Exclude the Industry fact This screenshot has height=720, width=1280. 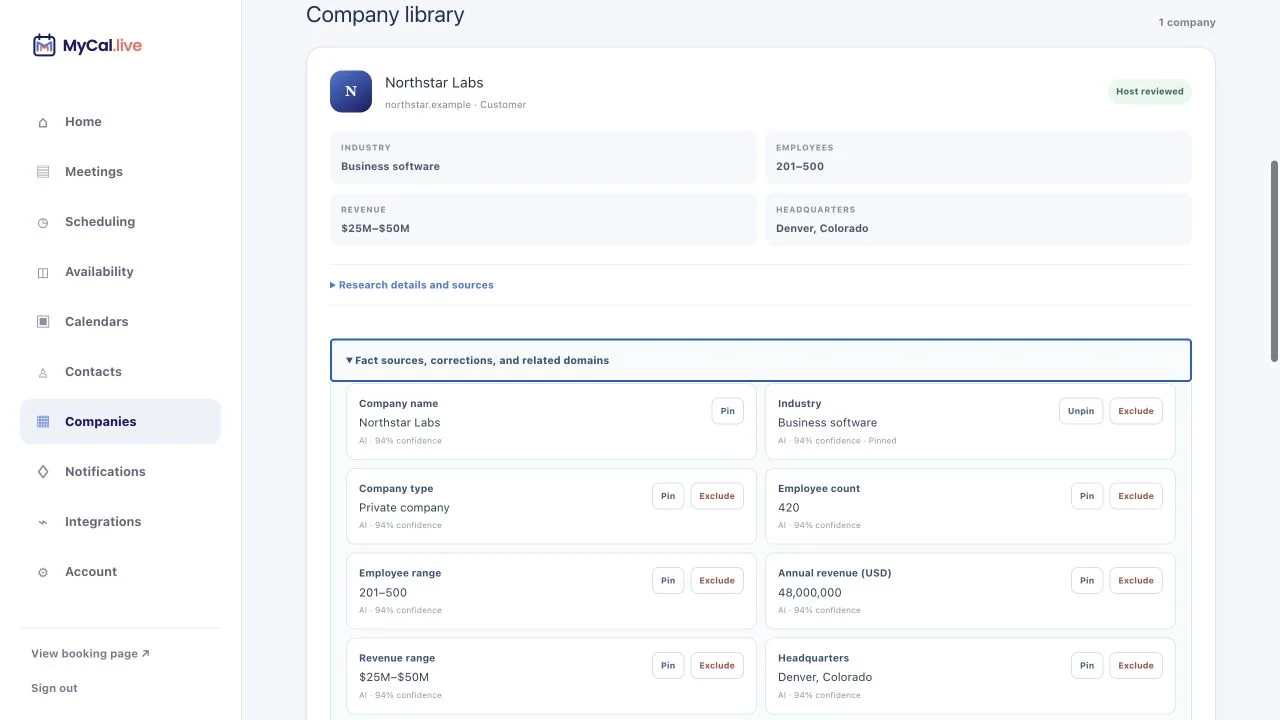(x=1136, y=411)
